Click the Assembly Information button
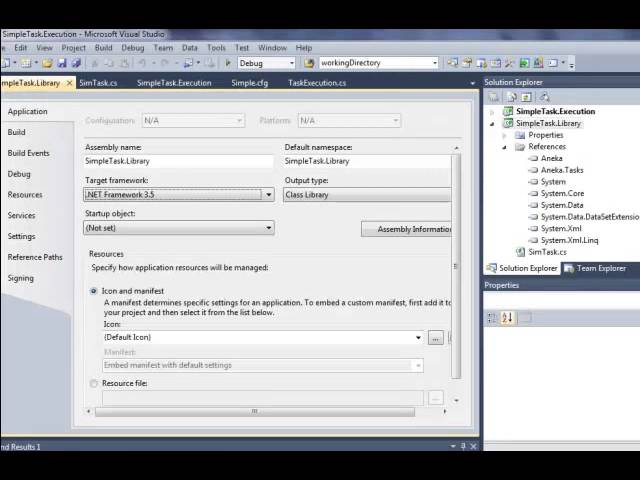 point(407,229)
